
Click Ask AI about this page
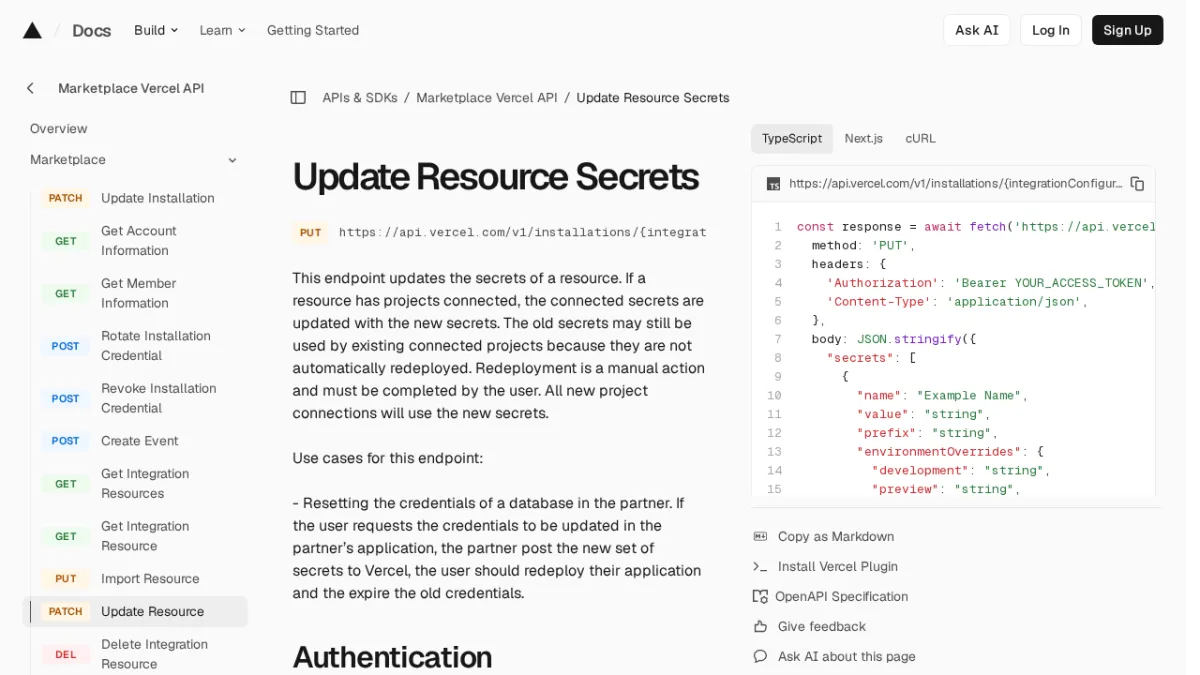[847, 657]
